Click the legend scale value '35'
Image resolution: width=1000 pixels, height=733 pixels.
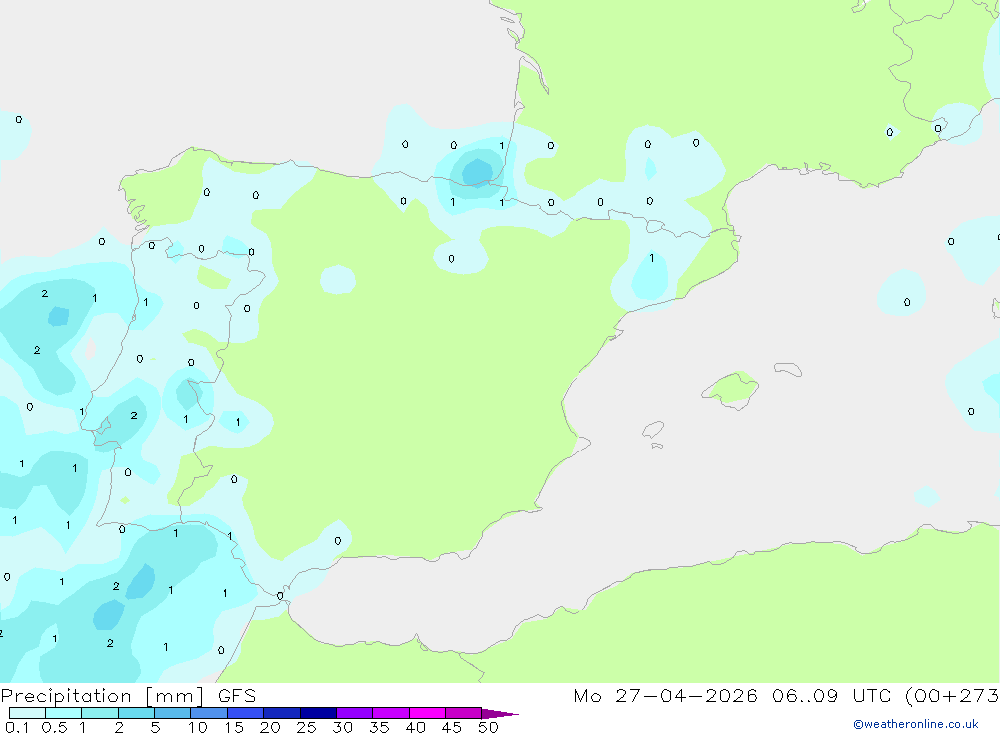[379, 727]
